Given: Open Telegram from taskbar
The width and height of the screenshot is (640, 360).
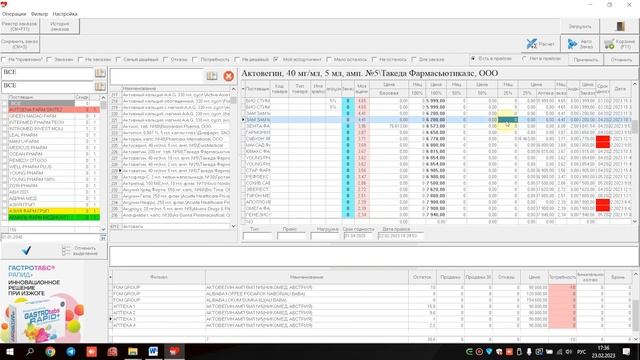Looking at the screenshot, I should (x=71, y=352).
